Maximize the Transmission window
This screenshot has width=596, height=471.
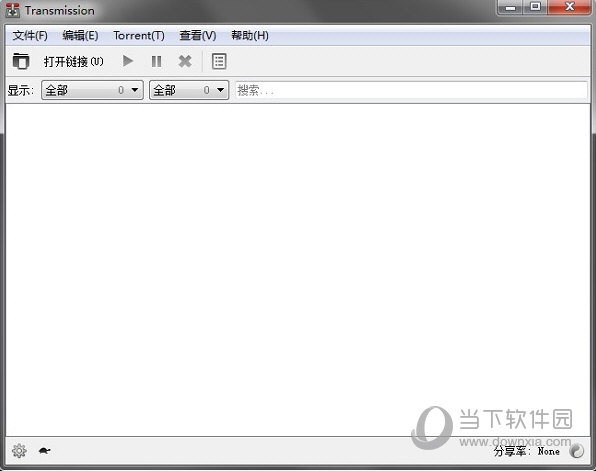535,7
